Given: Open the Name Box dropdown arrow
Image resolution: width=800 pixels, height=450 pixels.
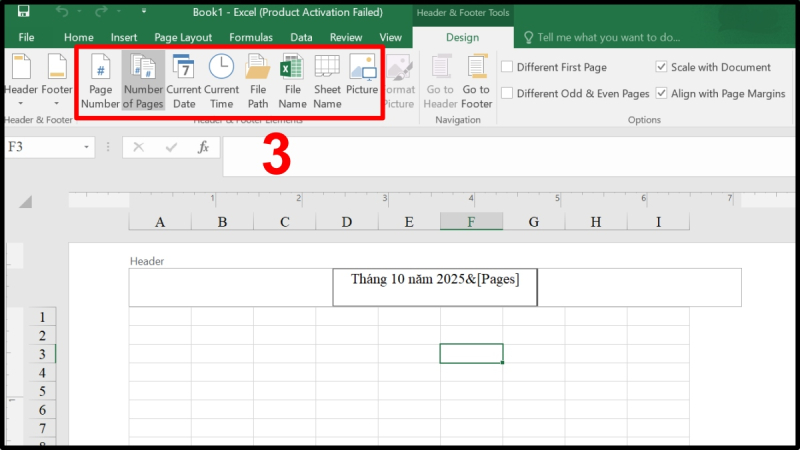Looking at the screenshot, I should (86, 147).
